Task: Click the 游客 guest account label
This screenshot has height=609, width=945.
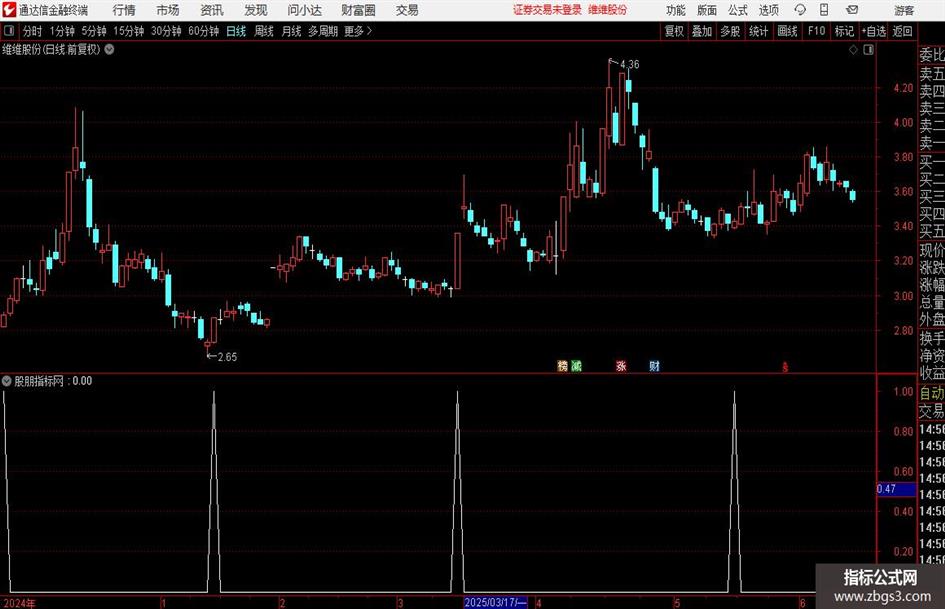Action: click(904, 10)
